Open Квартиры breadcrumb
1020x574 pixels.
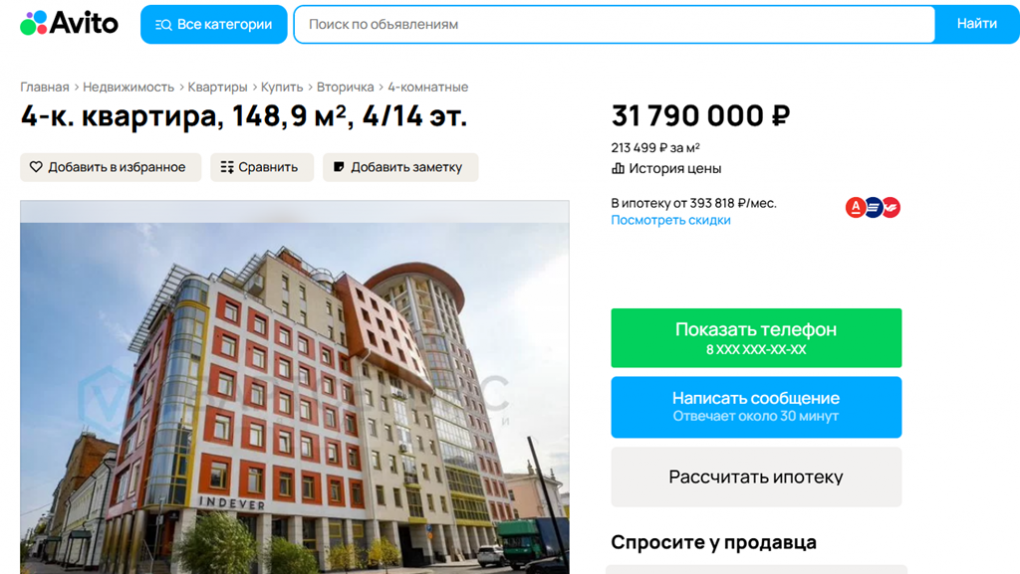tap(217, 87)
